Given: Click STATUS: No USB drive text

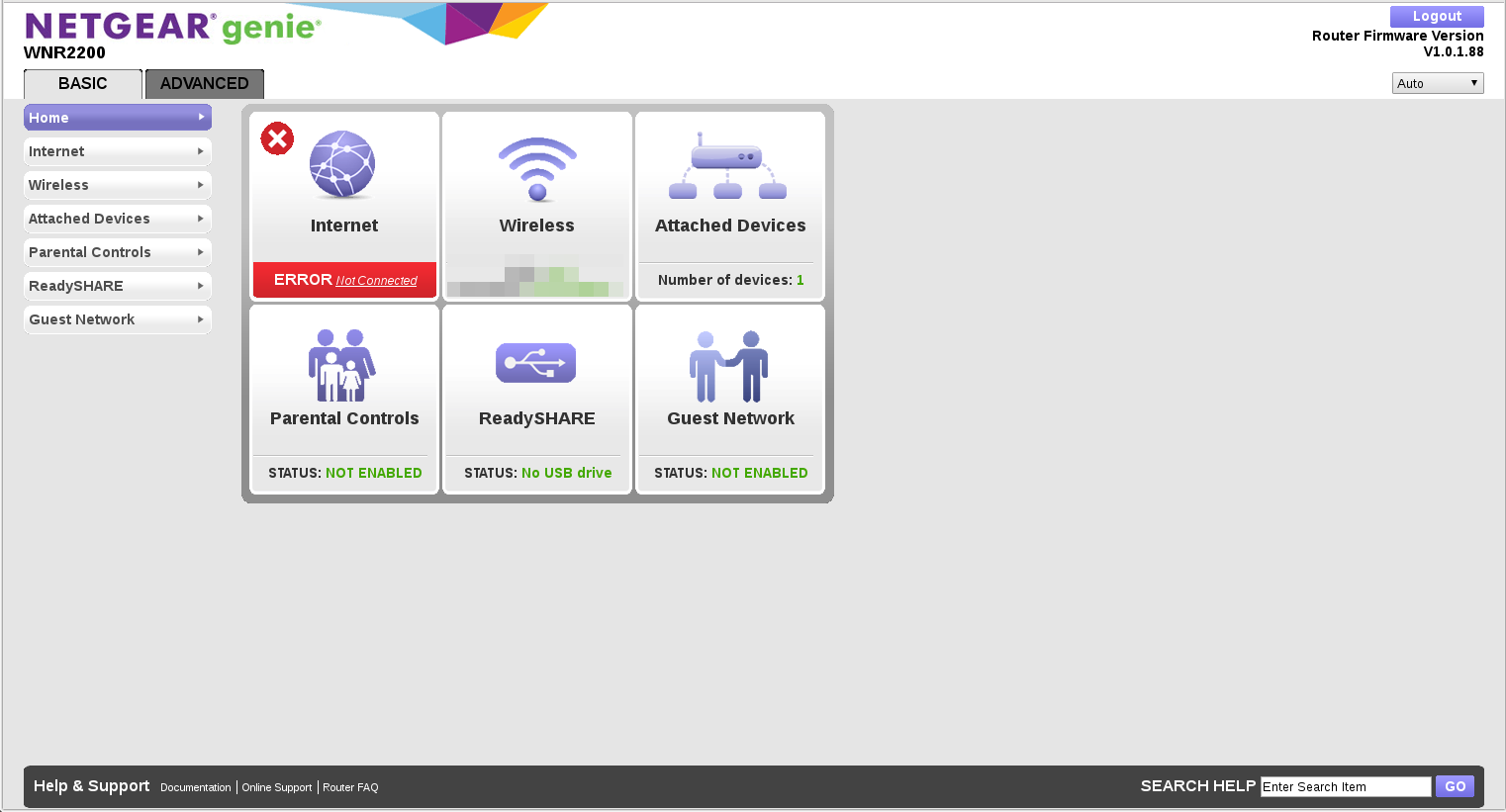Looking at the screenshot, I should pyautogui.click(x=537, y=473).
